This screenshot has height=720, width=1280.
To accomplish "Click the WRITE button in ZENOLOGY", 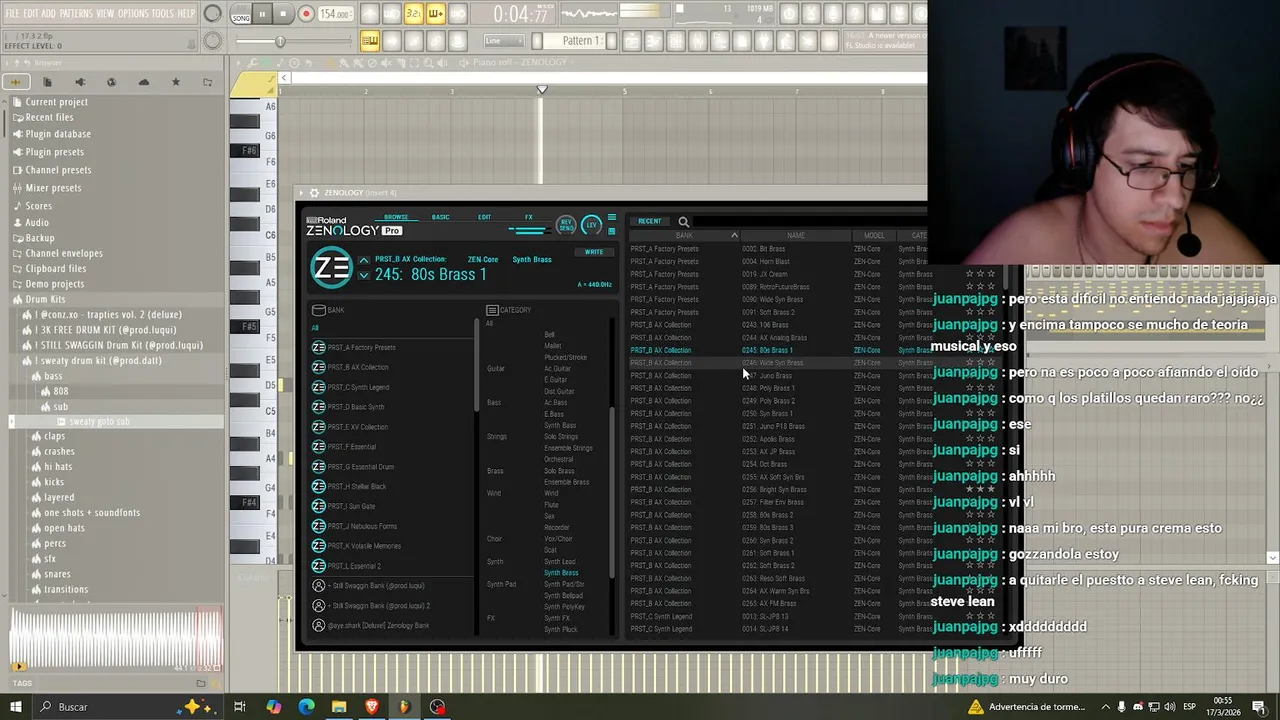I will 594,252.
